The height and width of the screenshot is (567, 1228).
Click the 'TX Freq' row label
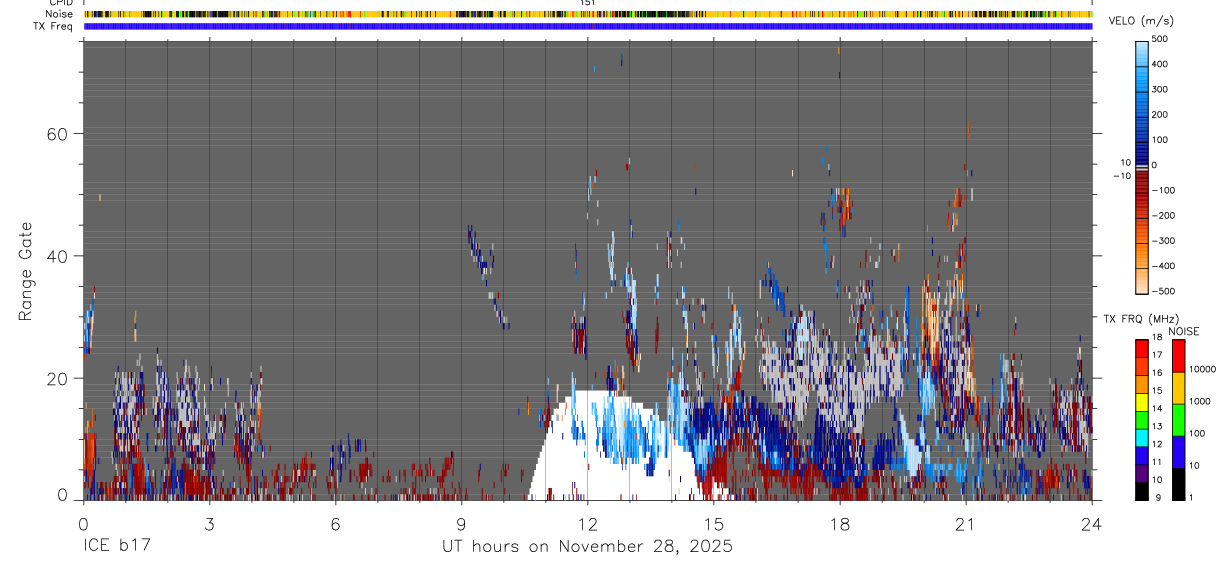[x=54, y=26]
